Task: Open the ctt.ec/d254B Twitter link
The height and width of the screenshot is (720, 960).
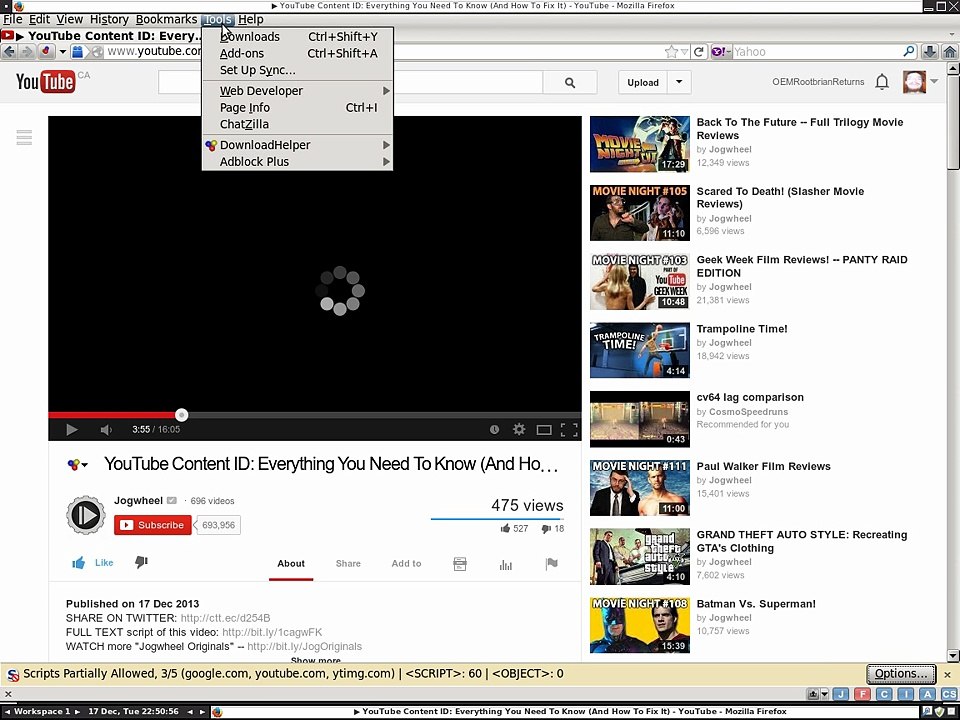Action: point(225,618)
